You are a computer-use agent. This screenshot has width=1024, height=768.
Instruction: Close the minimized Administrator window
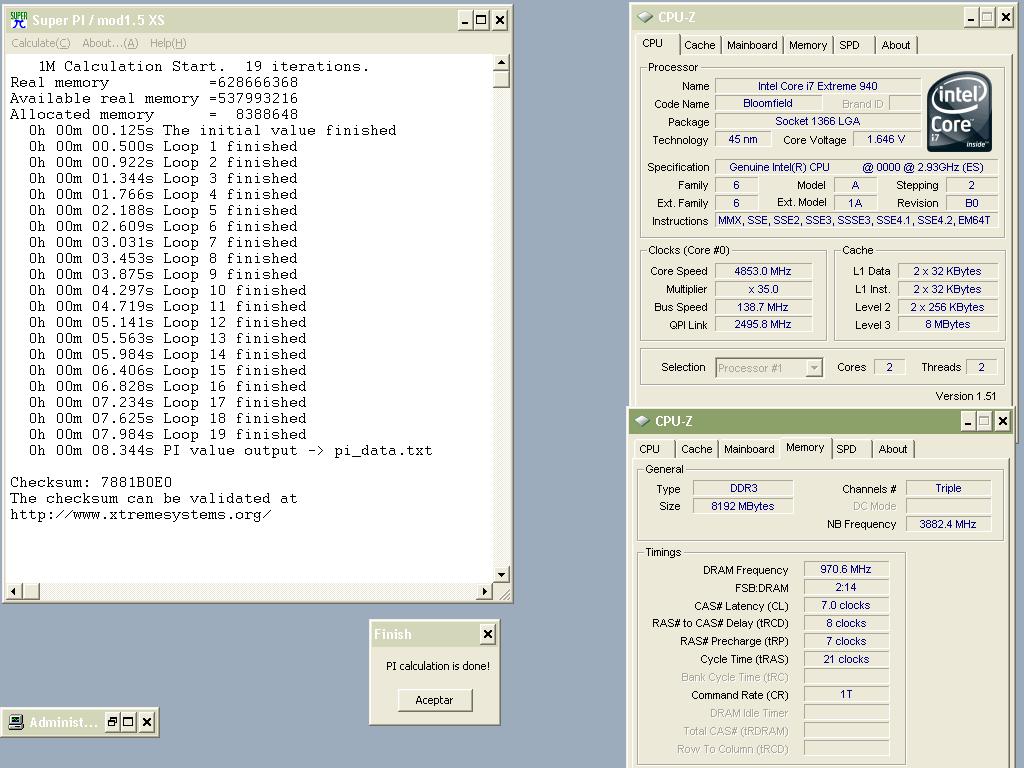(147, 722)
